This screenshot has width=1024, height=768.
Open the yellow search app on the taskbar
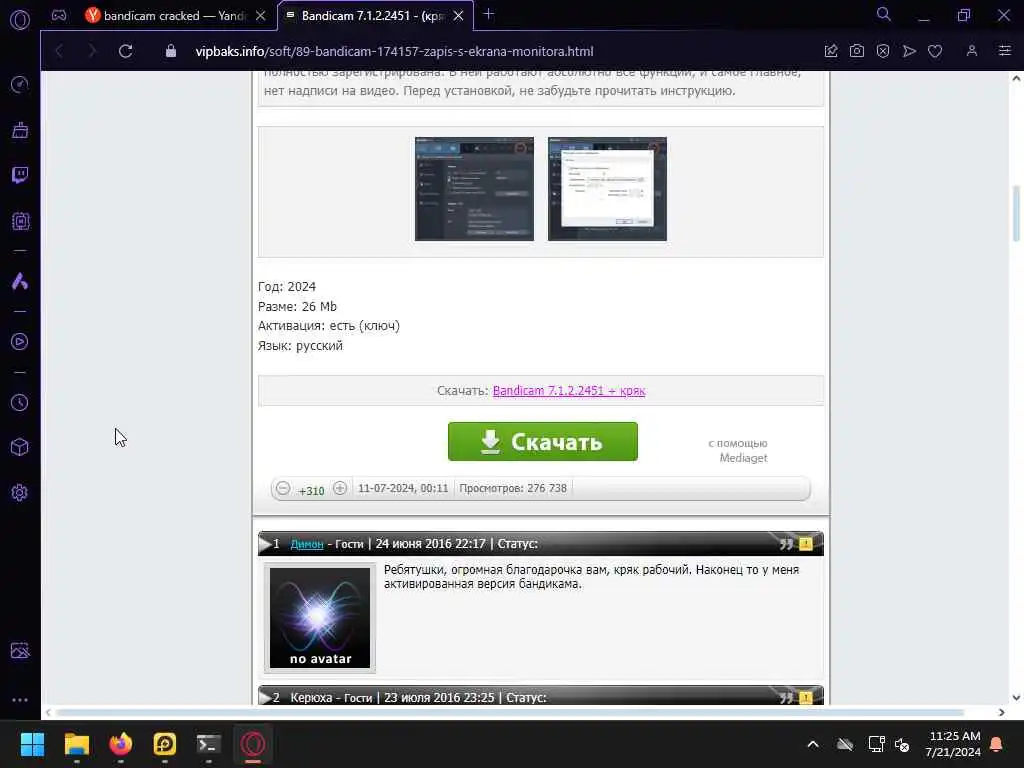(x=165, y=744)
